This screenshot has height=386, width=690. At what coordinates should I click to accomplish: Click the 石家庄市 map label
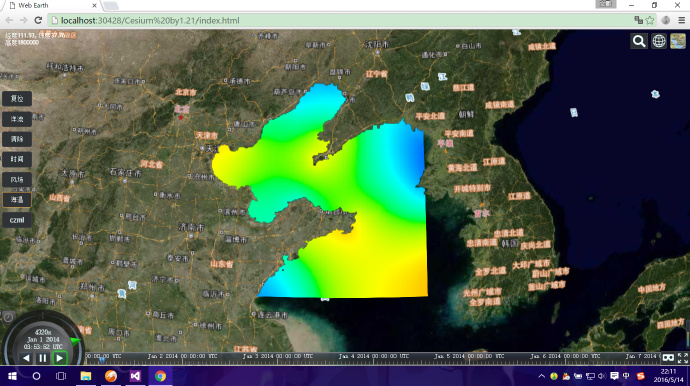pyautogui.click(x=125, y=172)
